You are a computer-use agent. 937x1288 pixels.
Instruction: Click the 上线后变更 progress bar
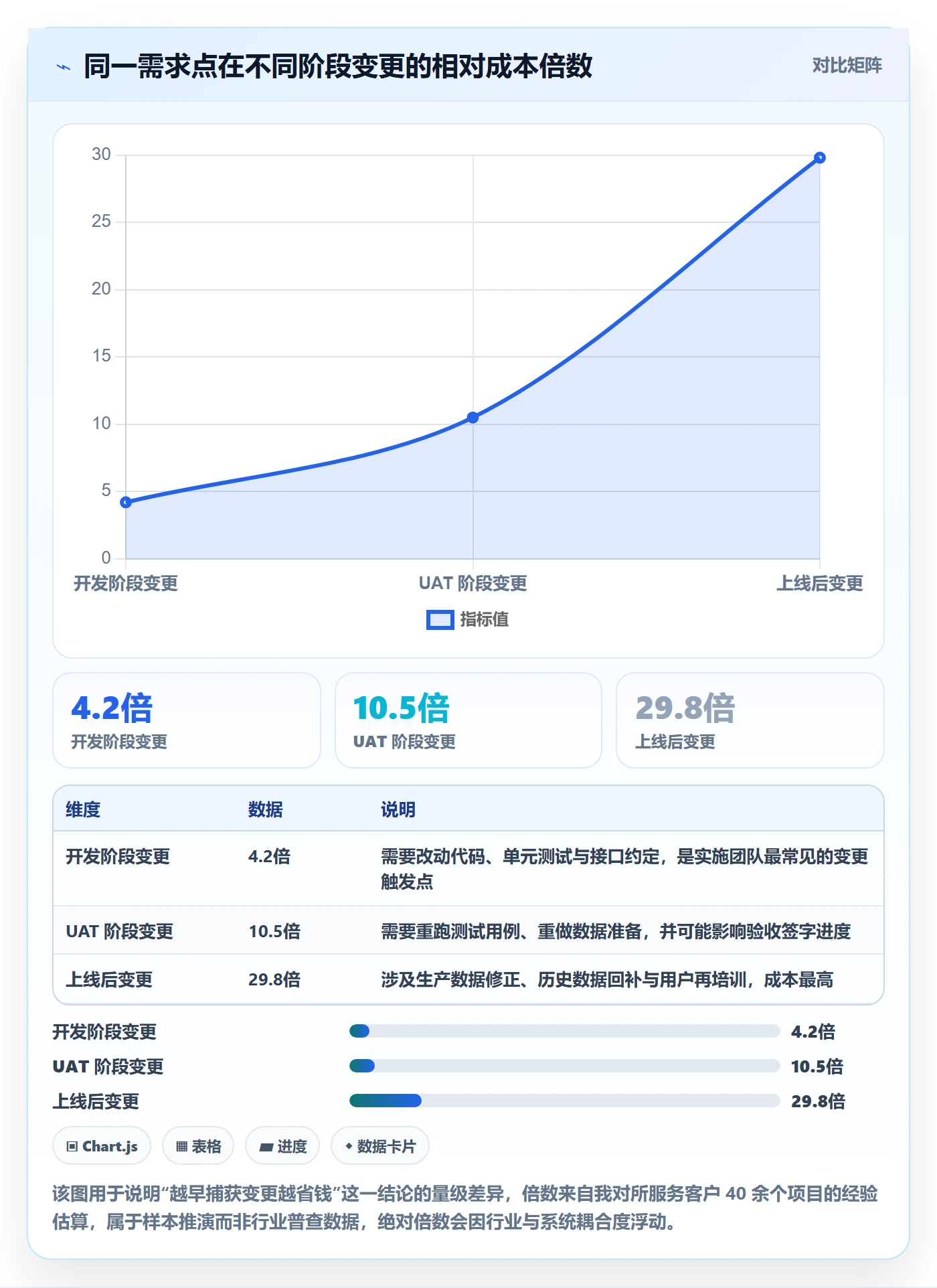pyautogui.click(x=564, y=1101)
